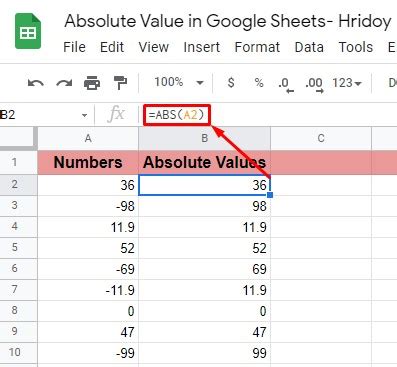Click cell B10 containing 99
This screenshot has height=367, width=397.
coord(204,353)
